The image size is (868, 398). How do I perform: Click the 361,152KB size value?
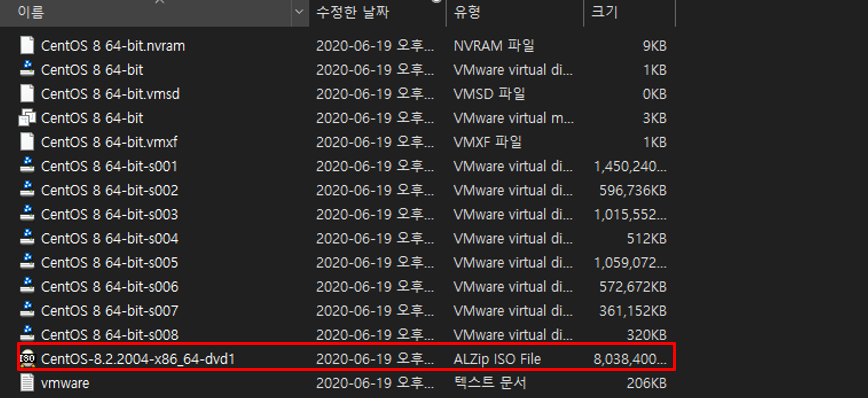633,311
